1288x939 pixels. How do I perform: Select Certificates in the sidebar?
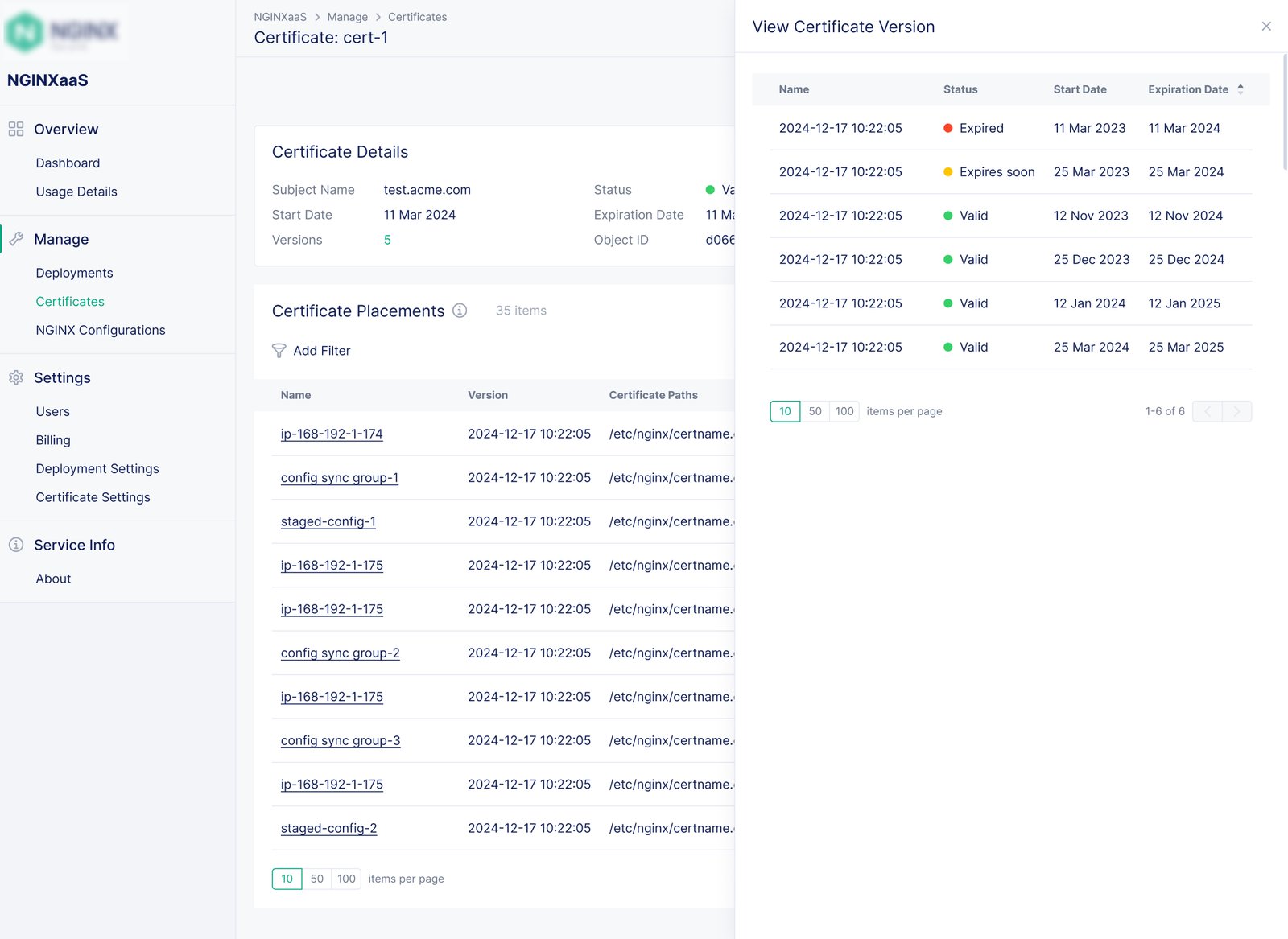tap(70, 302)
